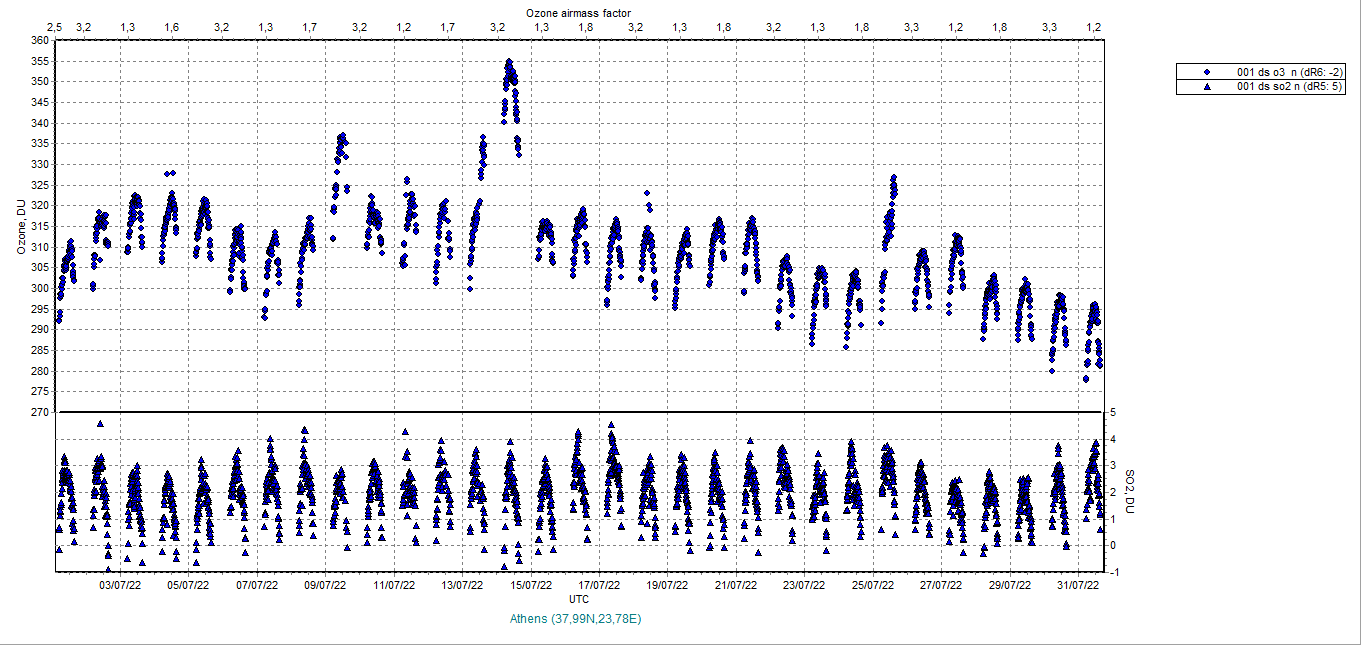The image size is (1361, 645).
Task: Click the 'Athens (37,99N,23,78E)' station caption
Action: 575,619
